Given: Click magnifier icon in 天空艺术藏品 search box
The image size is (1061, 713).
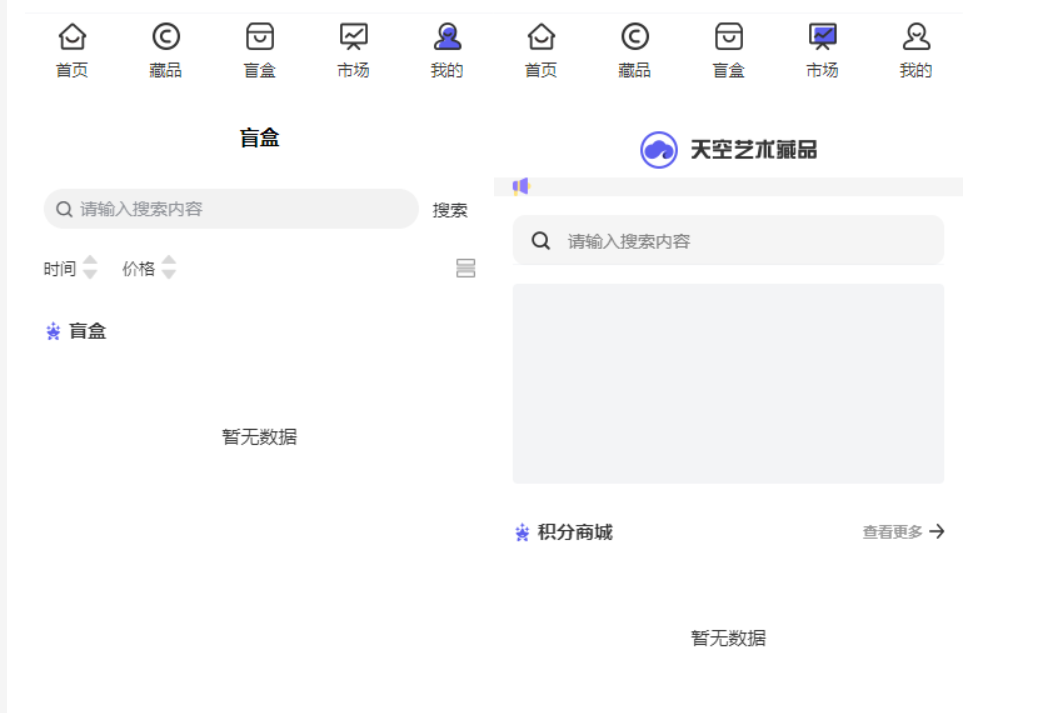Looking at the screenshot, I should click(x=541, y=241).
